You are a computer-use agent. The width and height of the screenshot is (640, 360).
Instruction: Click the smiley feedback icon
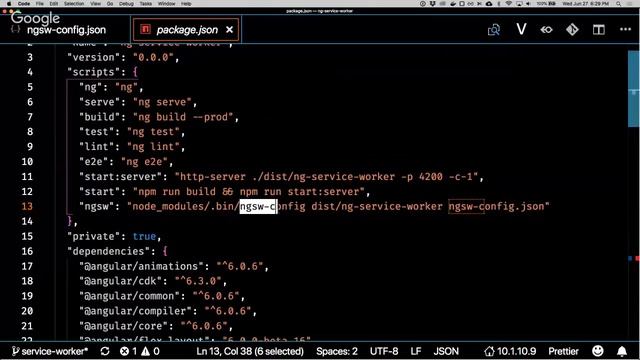click(x=598, y=351)
